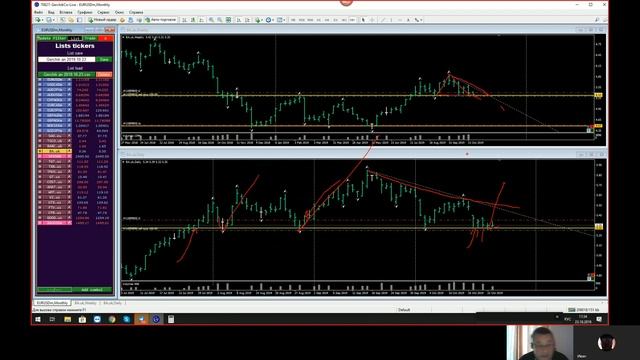Toggle the Market Watch window icon
640x360 pixels.
point(62,20)
